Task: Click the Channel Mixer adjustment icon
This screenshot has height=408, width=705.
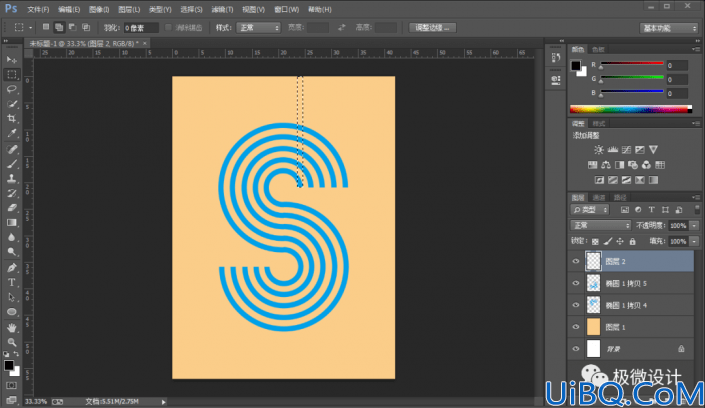Action: click(646, 165)
